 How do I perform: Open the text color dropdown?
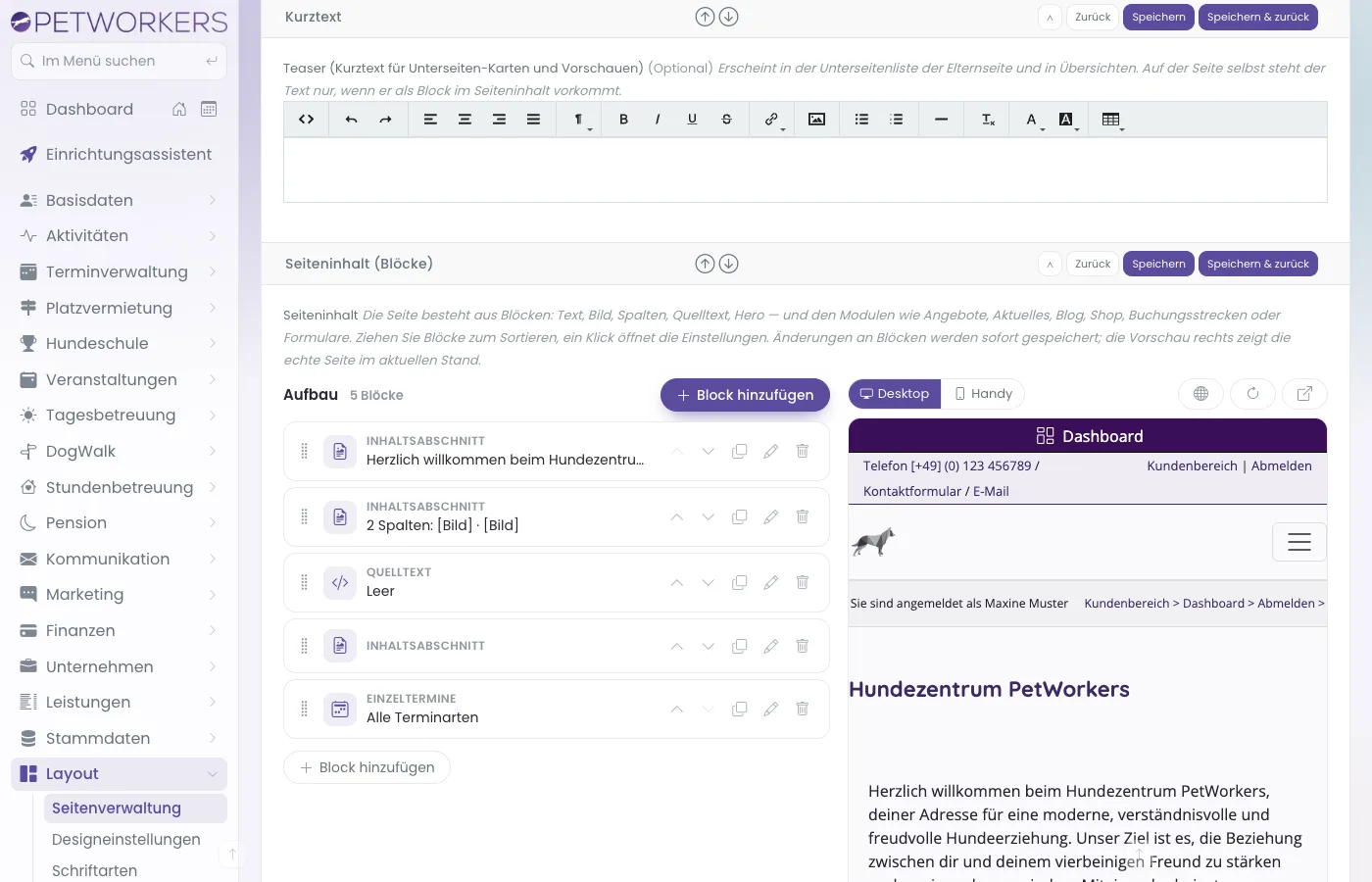click(1034, 120)
